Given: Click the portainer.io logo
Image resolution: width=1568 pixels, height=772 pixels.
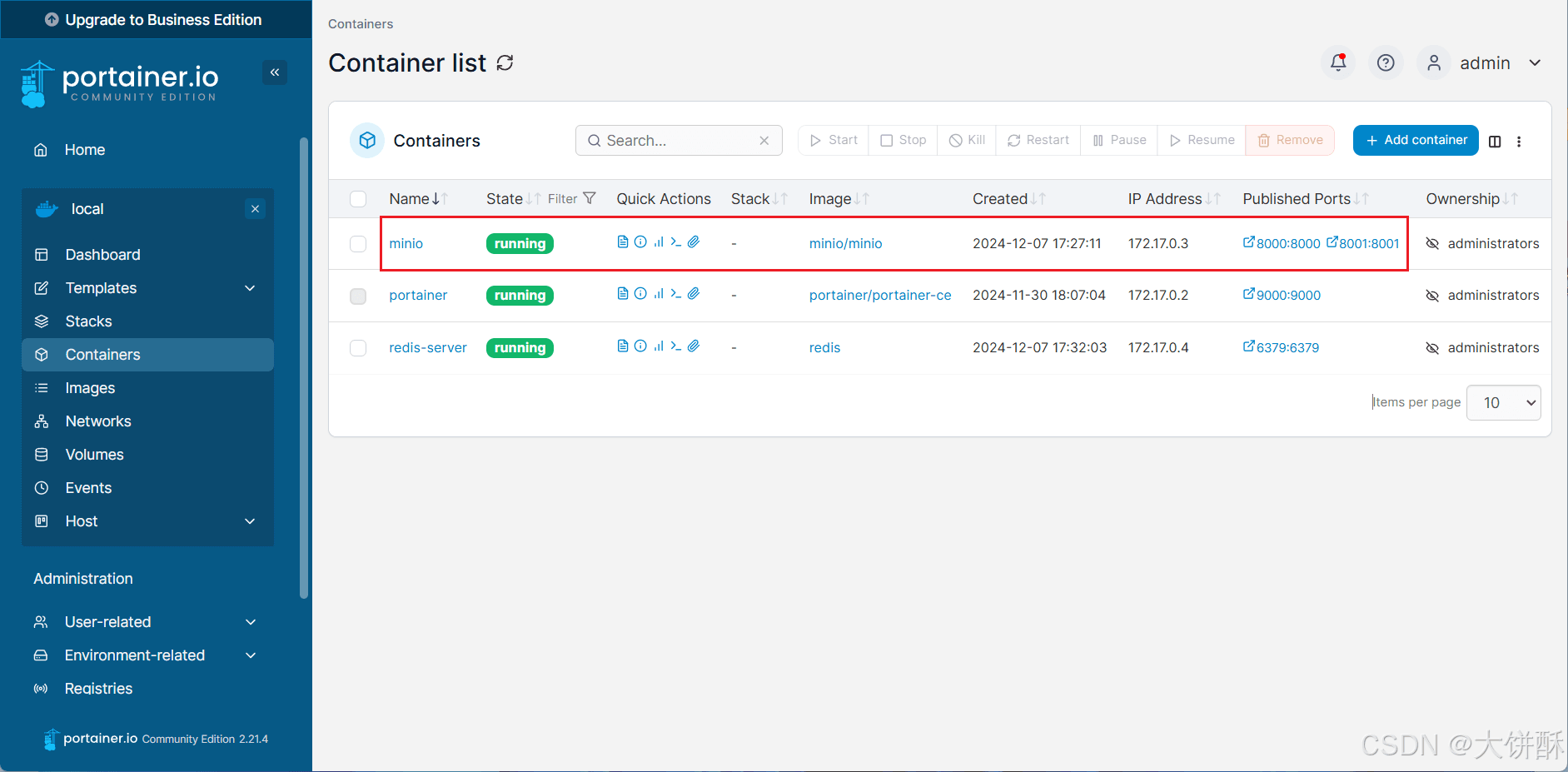Looking at the screenshot, I should pyautogui.click(x=119, y=83).
